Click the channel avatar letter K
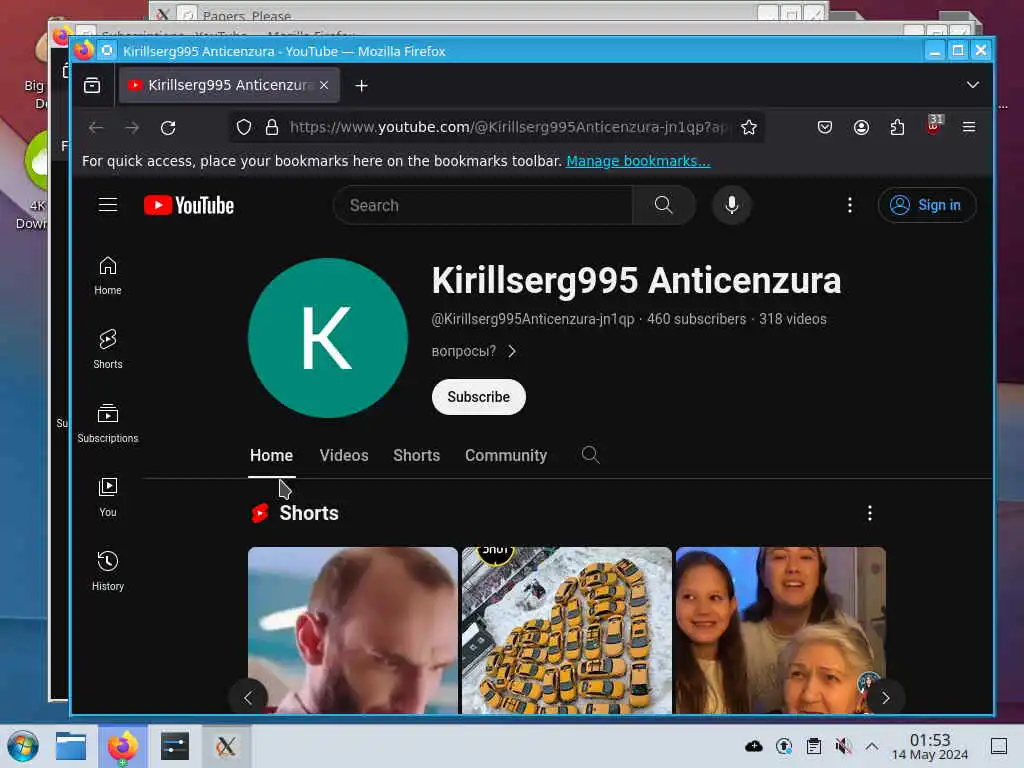The width and height of the screenshot is (1024, 768). [x=328, y=338]
